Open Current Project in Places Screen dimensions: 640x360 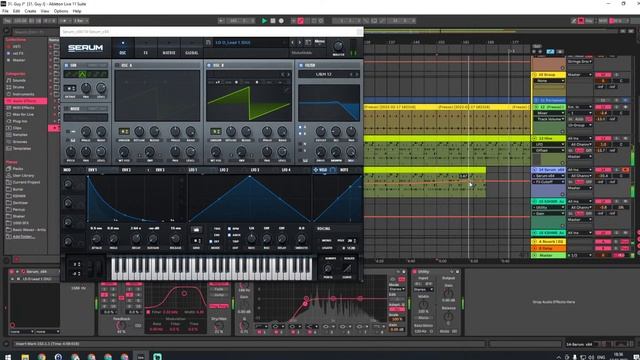(x=27, y=182)
